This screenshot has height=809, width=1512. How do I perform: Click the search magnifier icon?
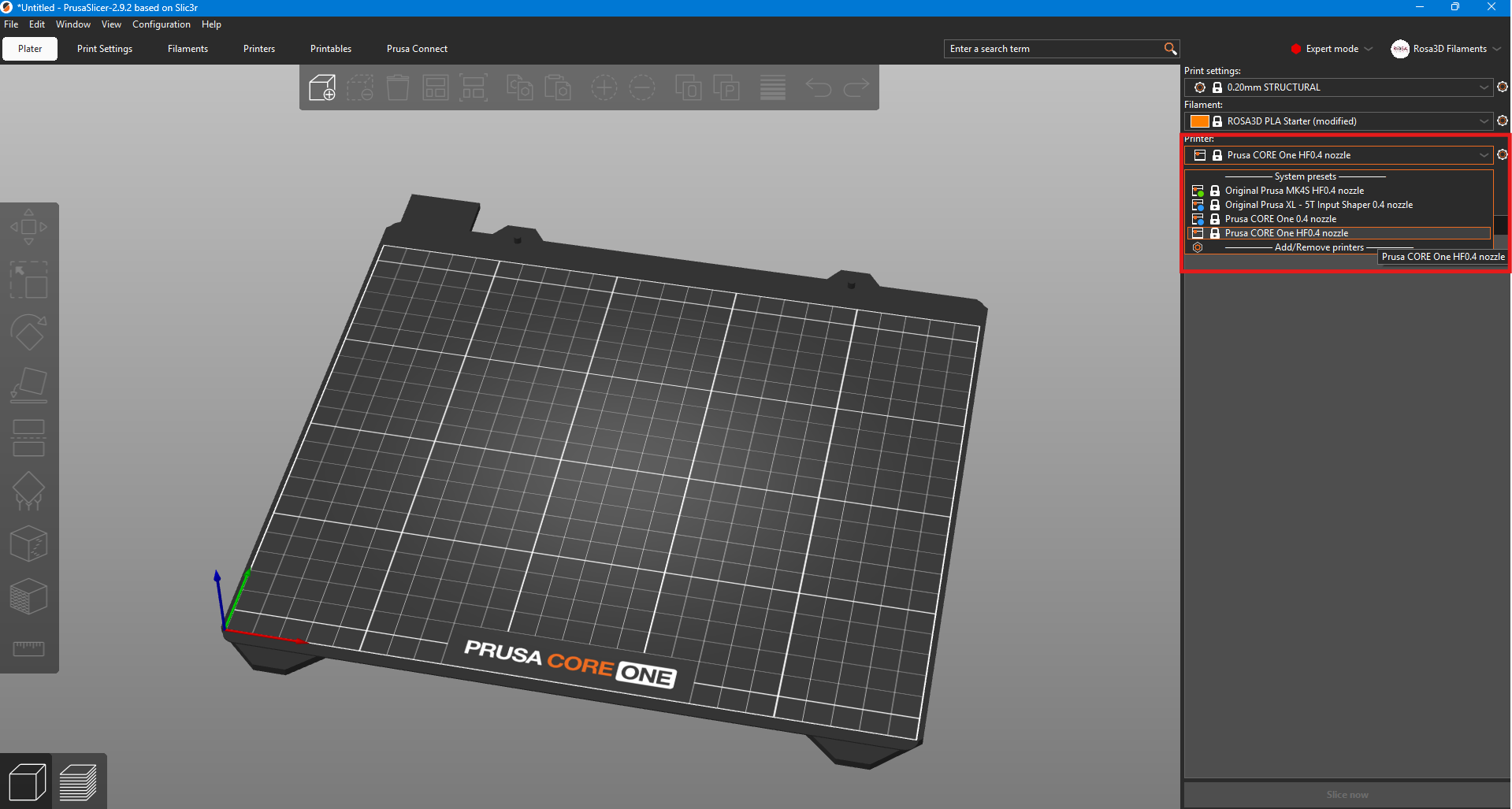click(x=1170, y=49)
